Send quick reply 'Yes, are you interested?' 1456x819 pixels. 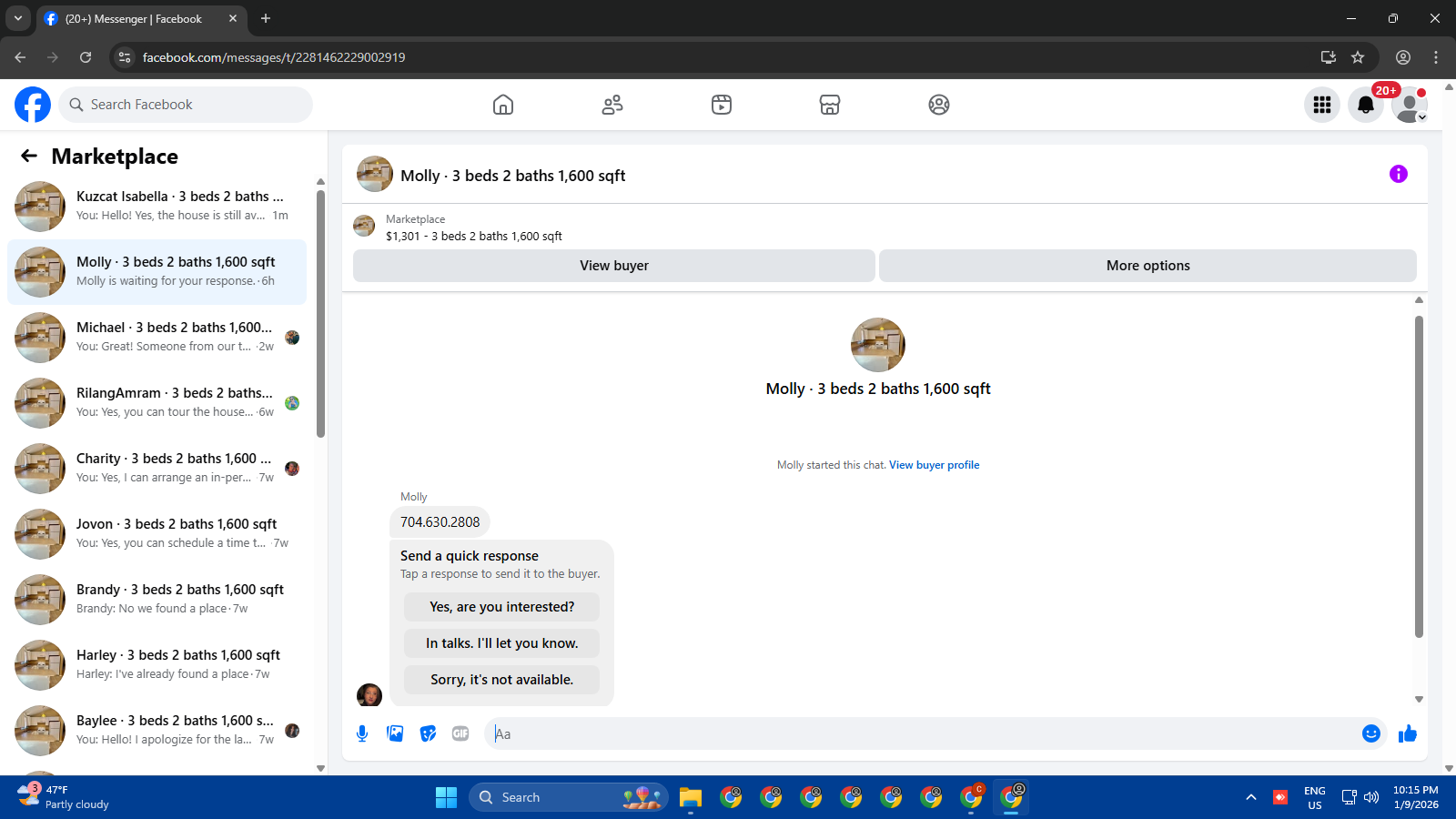coord(501,607)
